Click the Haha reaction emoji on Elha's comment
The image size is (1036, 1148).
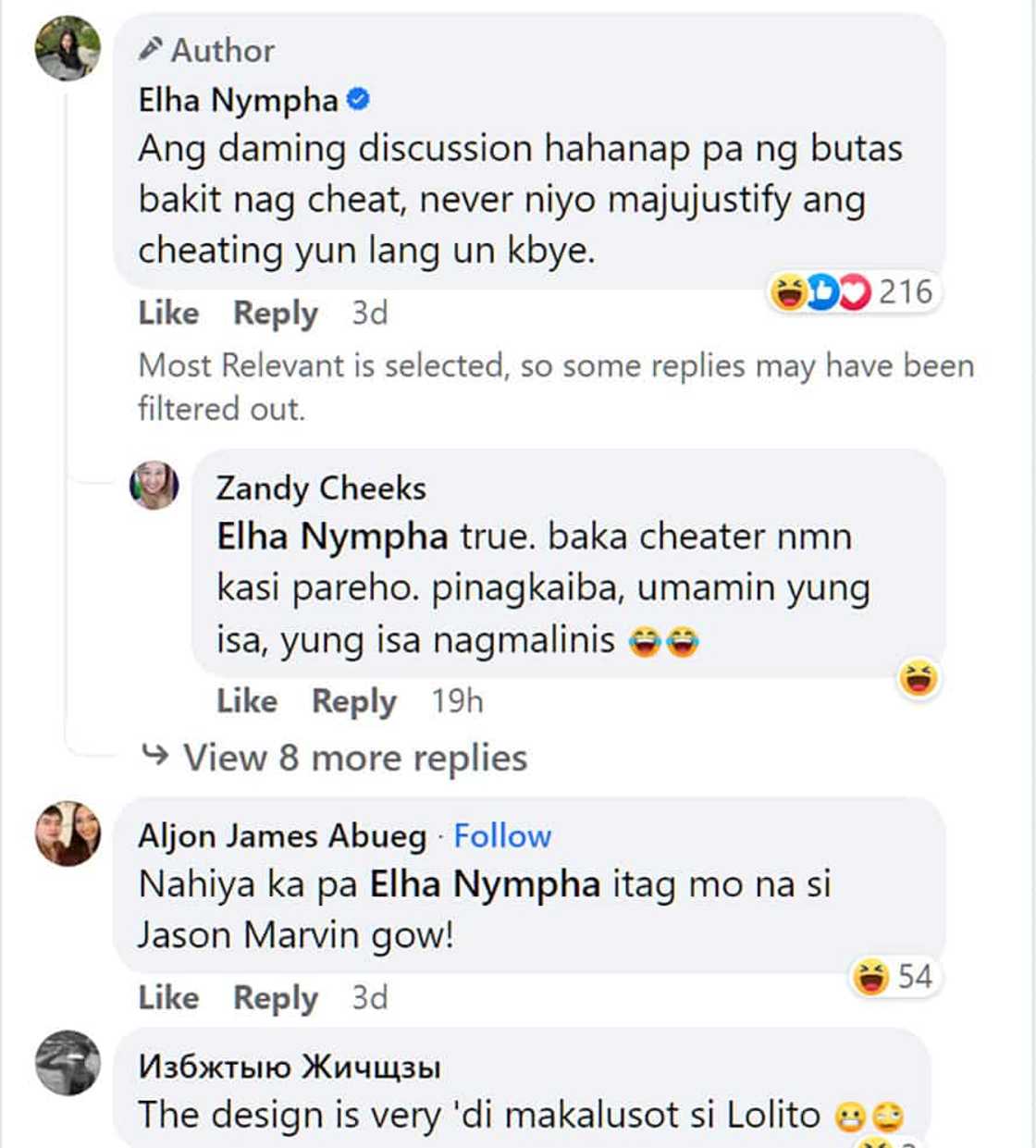pyautogui.click(x=787, y=291)
